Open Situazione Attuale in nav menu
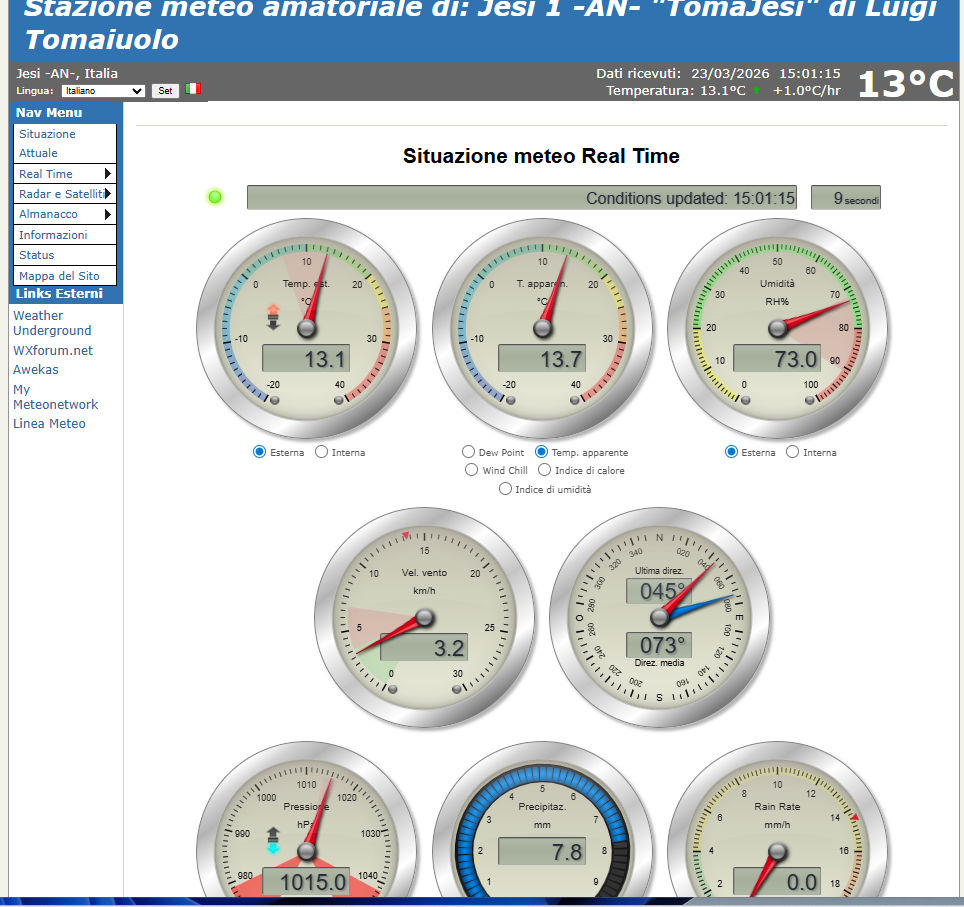964x907 pixels. pos(46,143)
